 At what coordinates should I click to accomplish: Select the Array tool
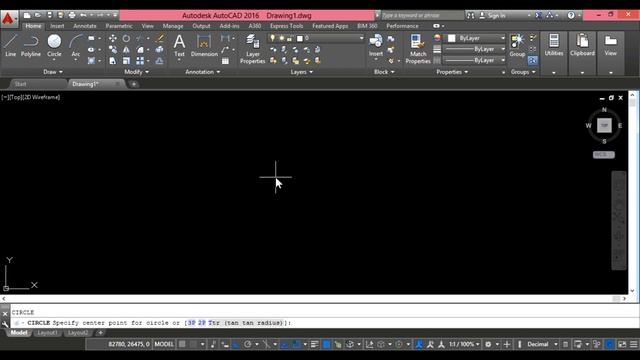(x=140, y=61)
